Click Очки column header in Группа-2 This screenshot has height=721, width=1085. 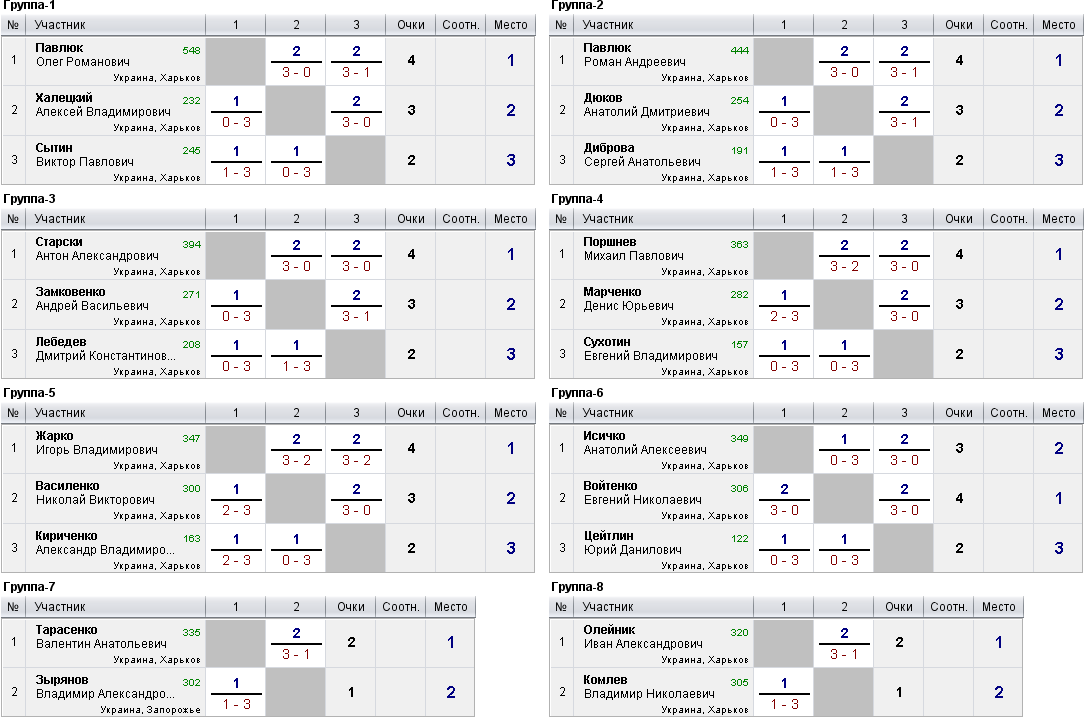coord(958,25)
